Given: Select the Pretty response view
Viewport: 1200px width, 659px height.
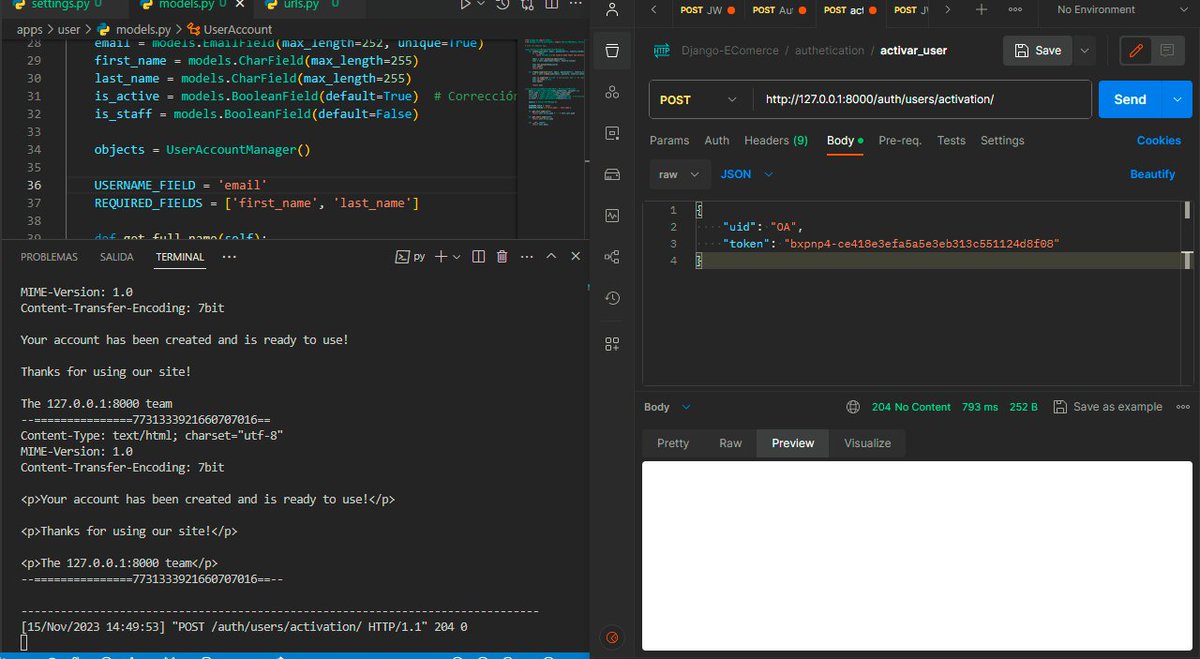Looking at the screenshot, I should (x=673, y=443).
